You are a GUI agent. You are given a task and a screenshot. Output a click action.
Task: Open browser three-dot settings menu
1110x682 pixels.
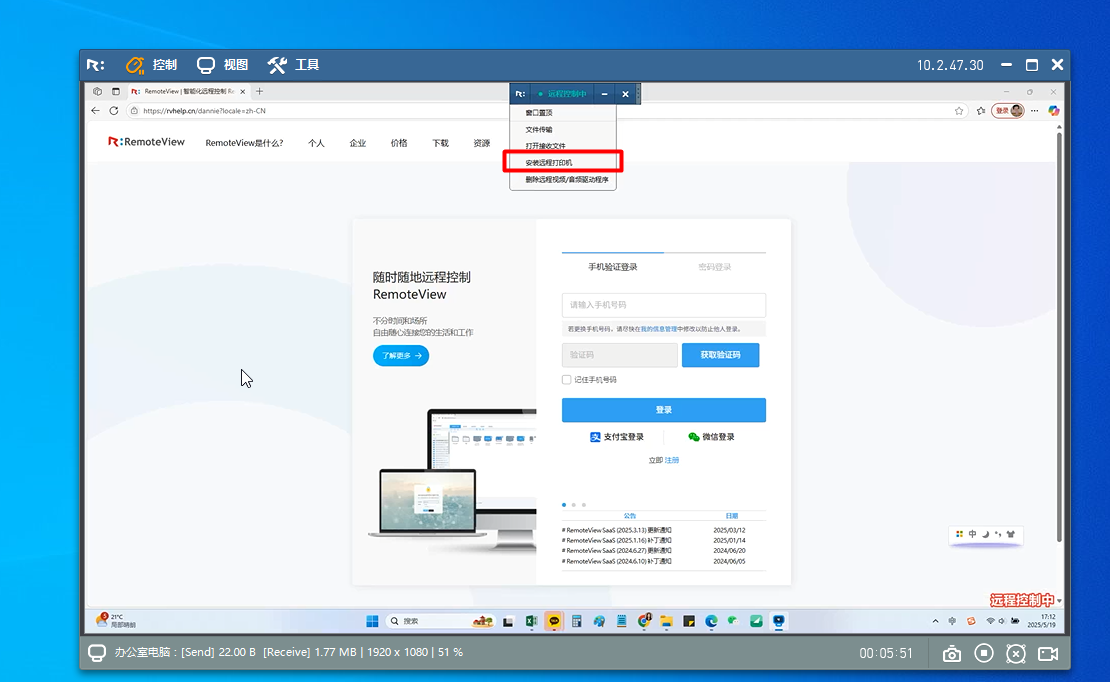tap(1034, 110)
